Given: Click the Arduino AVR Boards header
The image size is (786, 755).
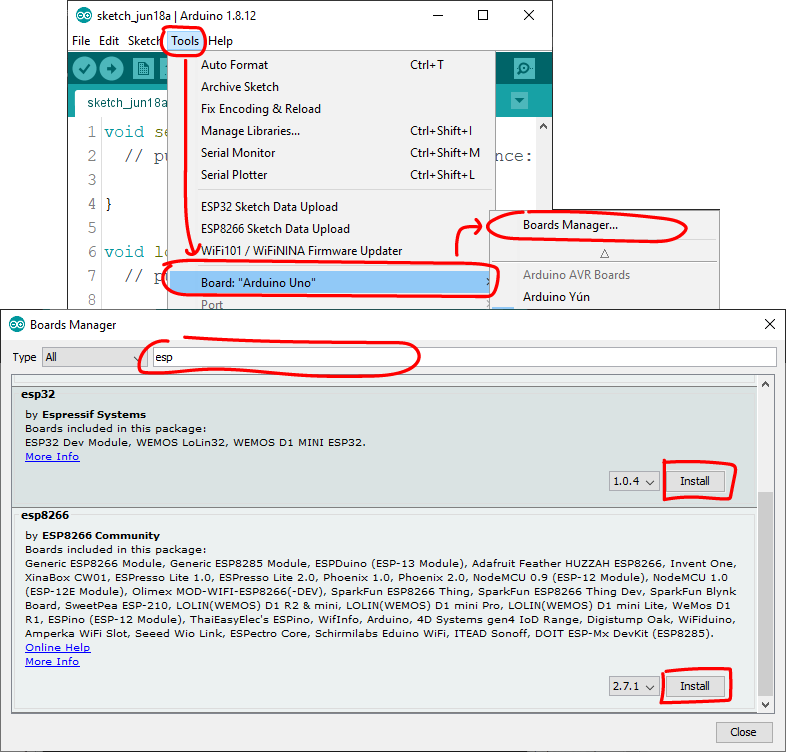Looking at the screenshot, I should [x=576, y=275].
